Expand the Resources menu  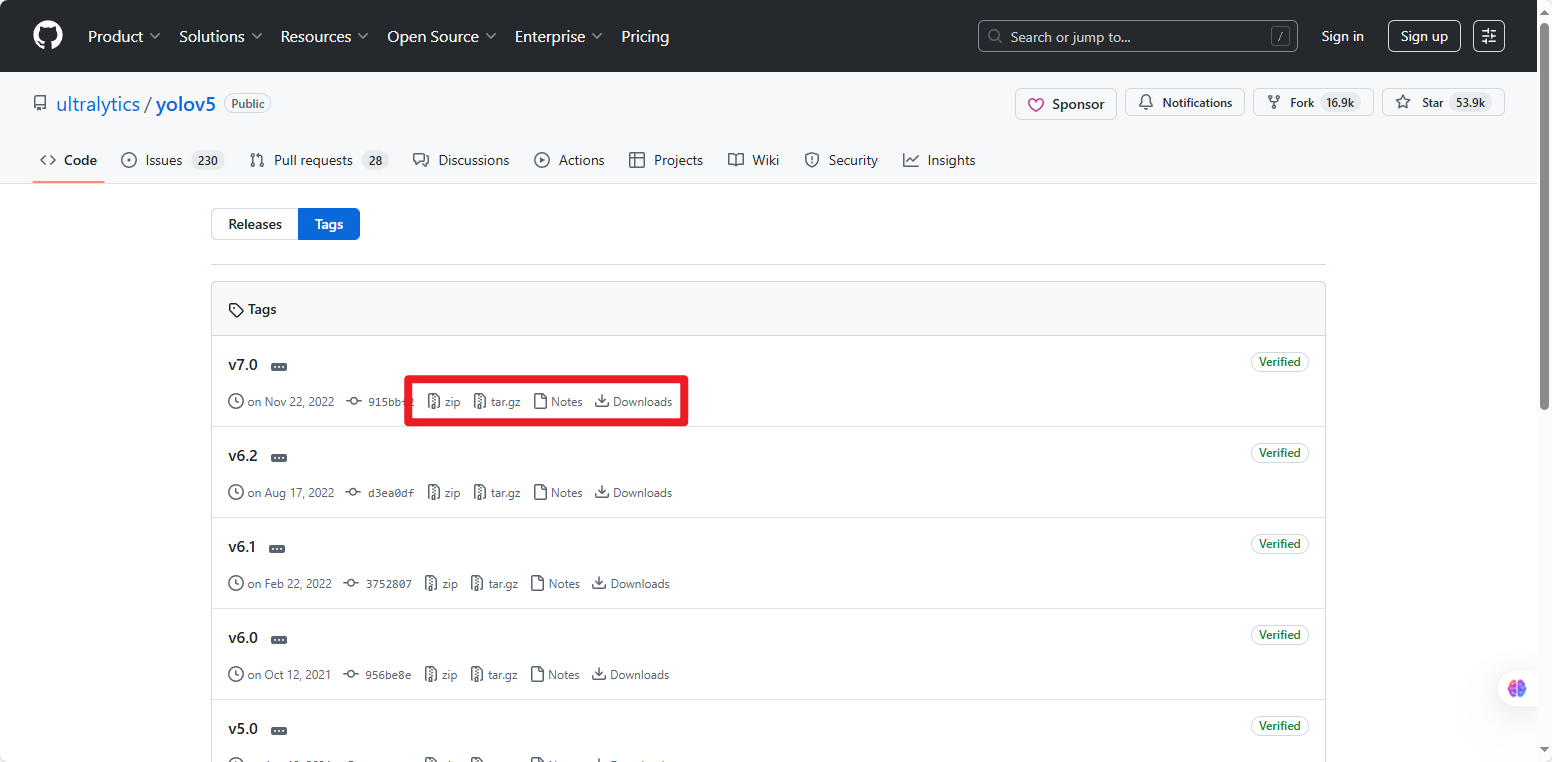pos(325,36)
